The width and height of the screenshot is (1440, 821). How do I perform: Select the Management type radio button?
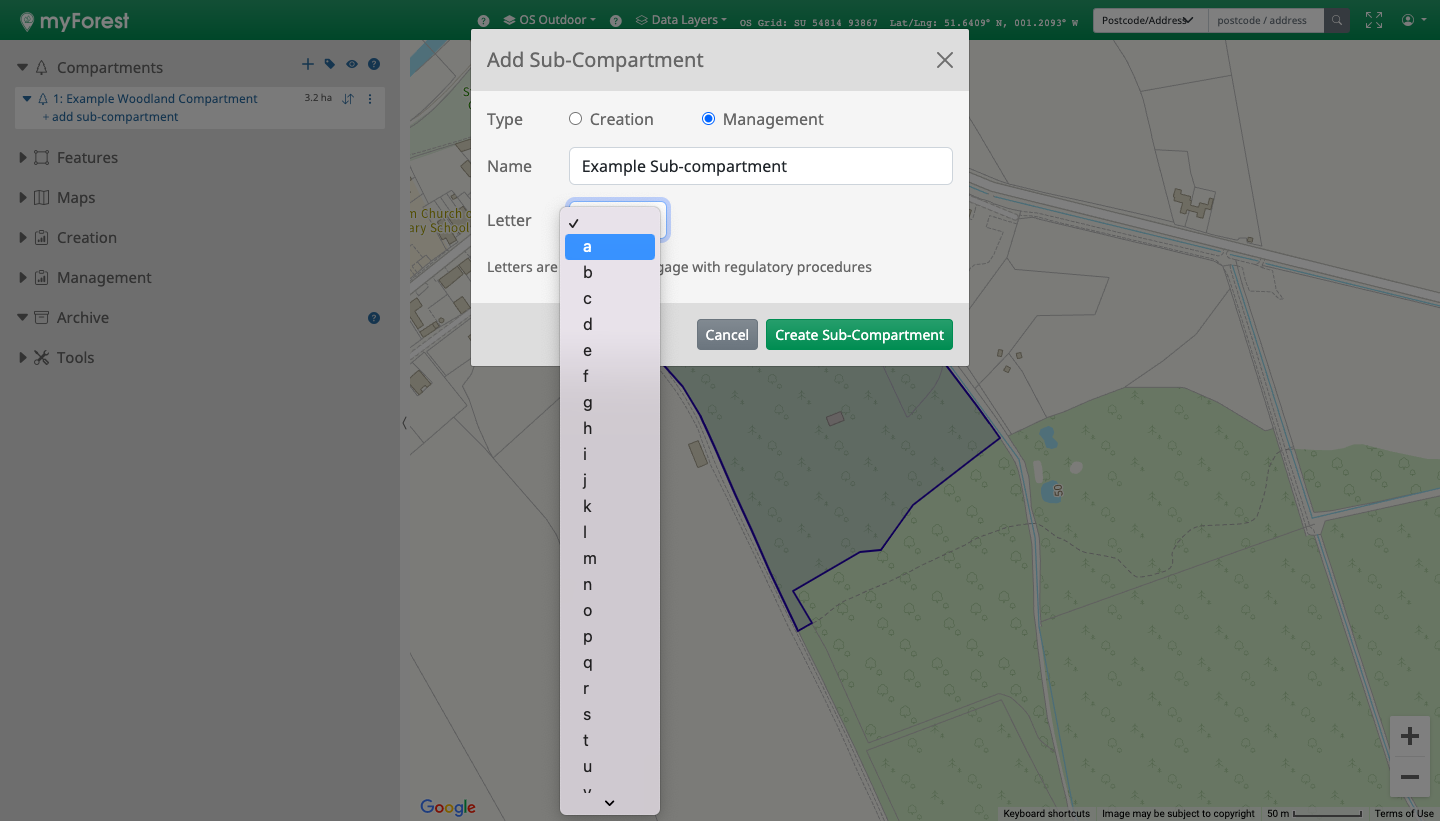(x=708, y=119)
